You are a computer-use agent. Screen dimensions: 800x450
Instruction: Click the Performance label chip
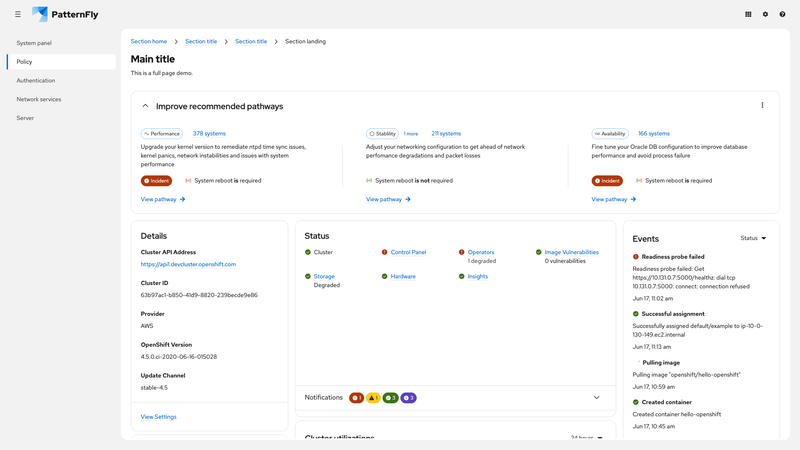point(162,134)
